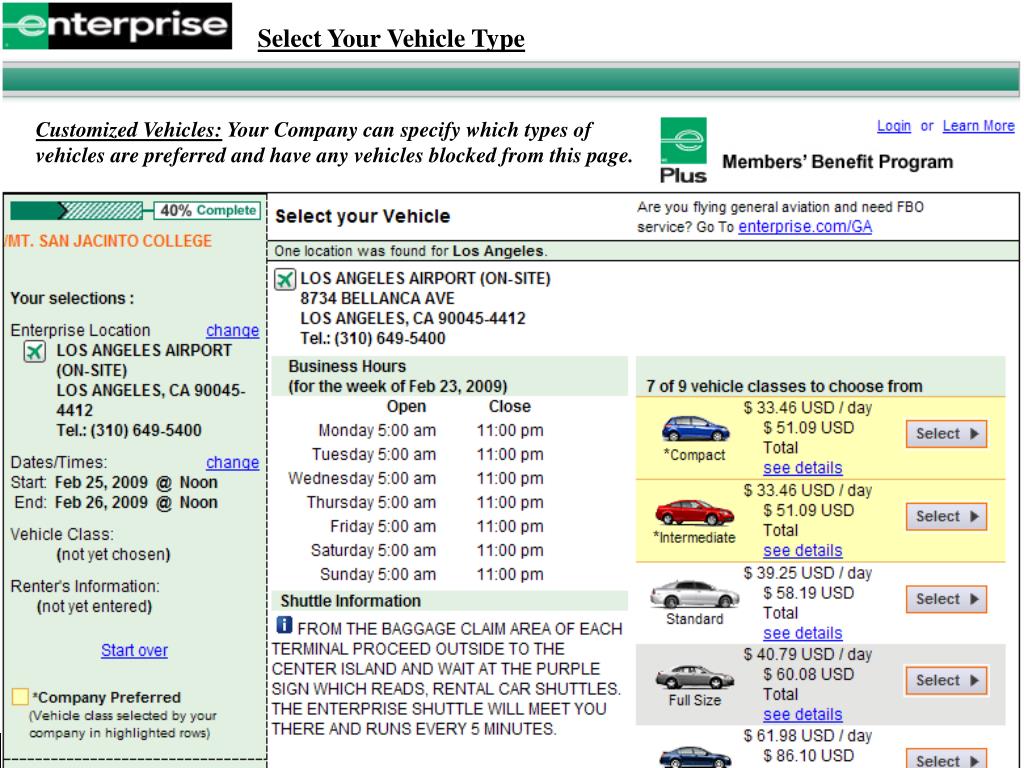The image size is (1024, 768).
Task: Select the Standard vehicle
Action: [946, 599]
